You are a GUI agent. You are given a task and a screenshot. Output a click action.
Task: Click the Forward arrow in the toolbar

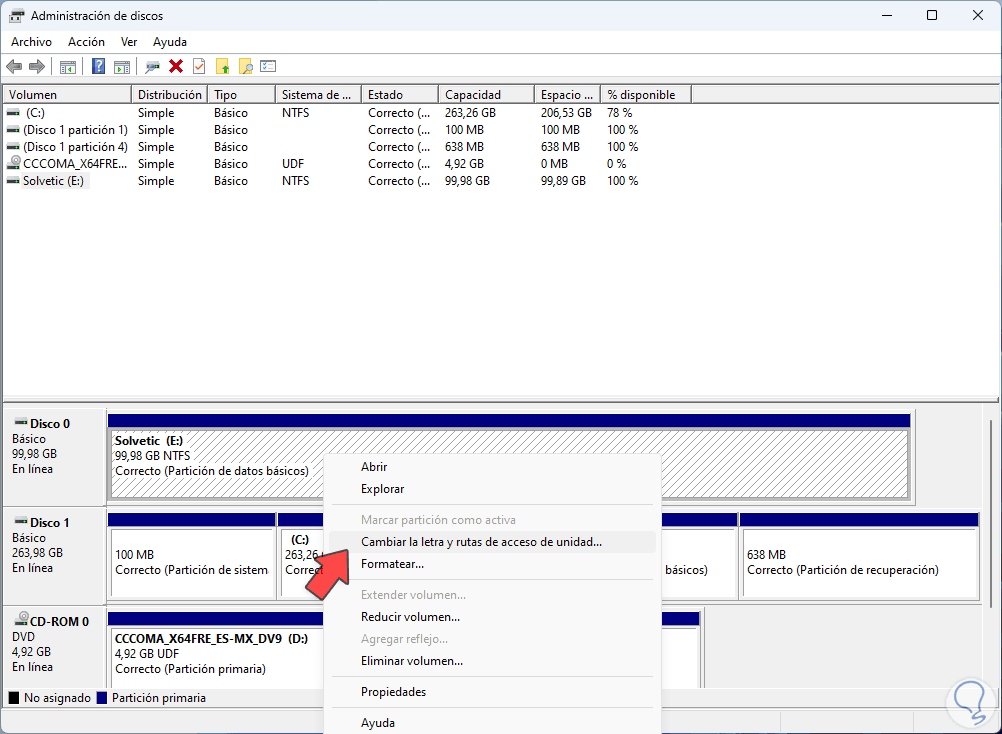pos(37,66)
